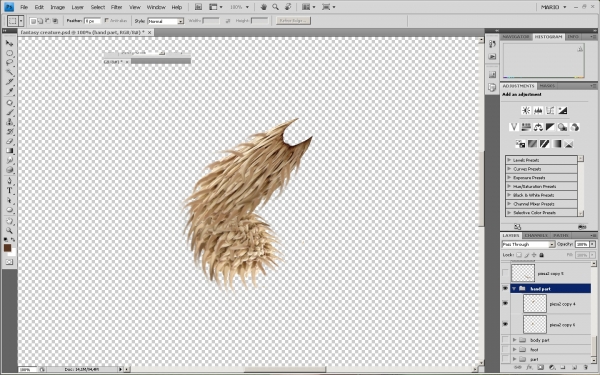This screenshot has width=600, height=375.
Task: Enable lock all for layer
Action: 541,255
